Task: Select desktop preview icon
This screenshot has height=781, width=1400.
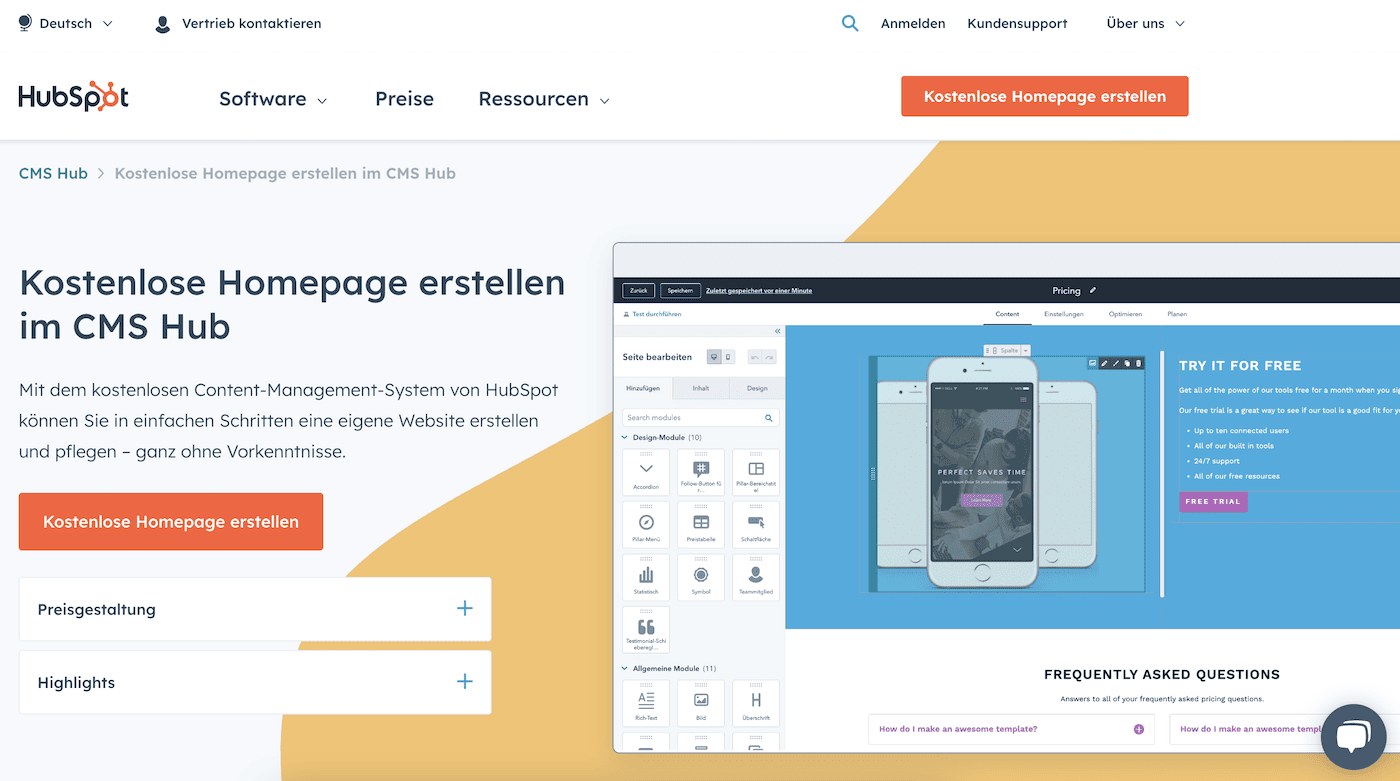Action: (714, 356)
